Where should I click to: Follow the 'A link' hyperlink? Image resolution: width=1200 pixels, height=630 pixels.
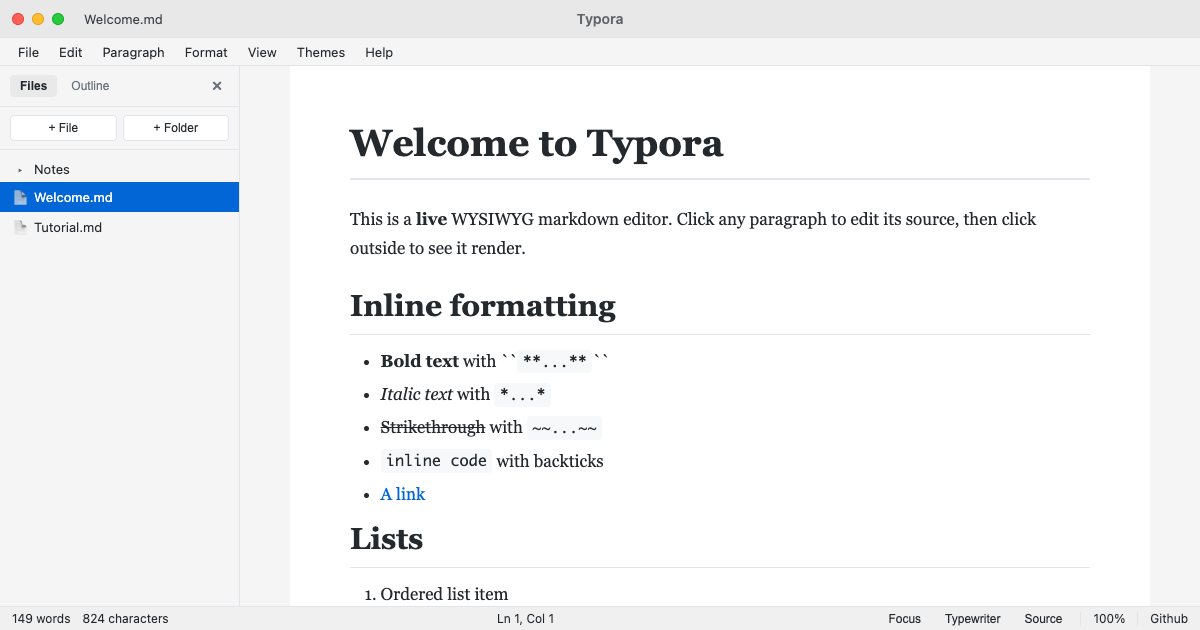403,494
